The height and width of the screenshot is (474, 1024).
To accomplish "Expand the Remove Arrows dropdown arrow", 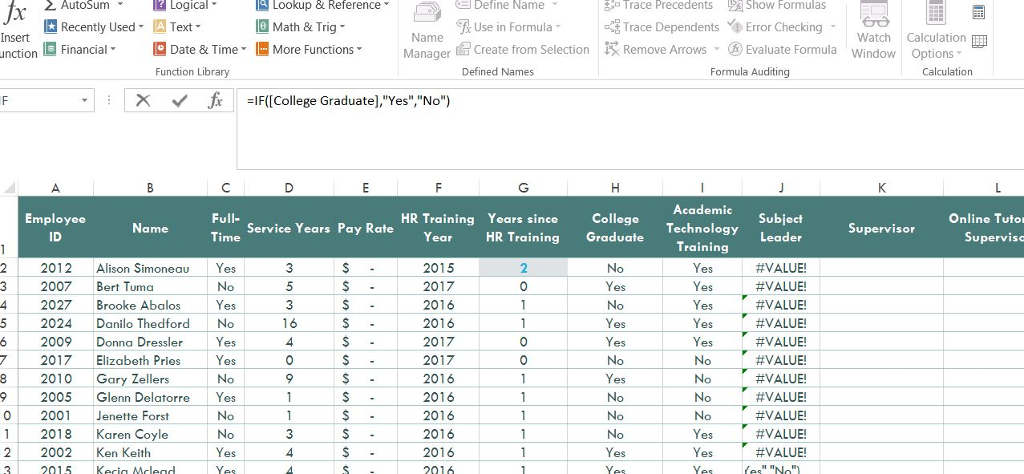I will (x=716, y=49).
